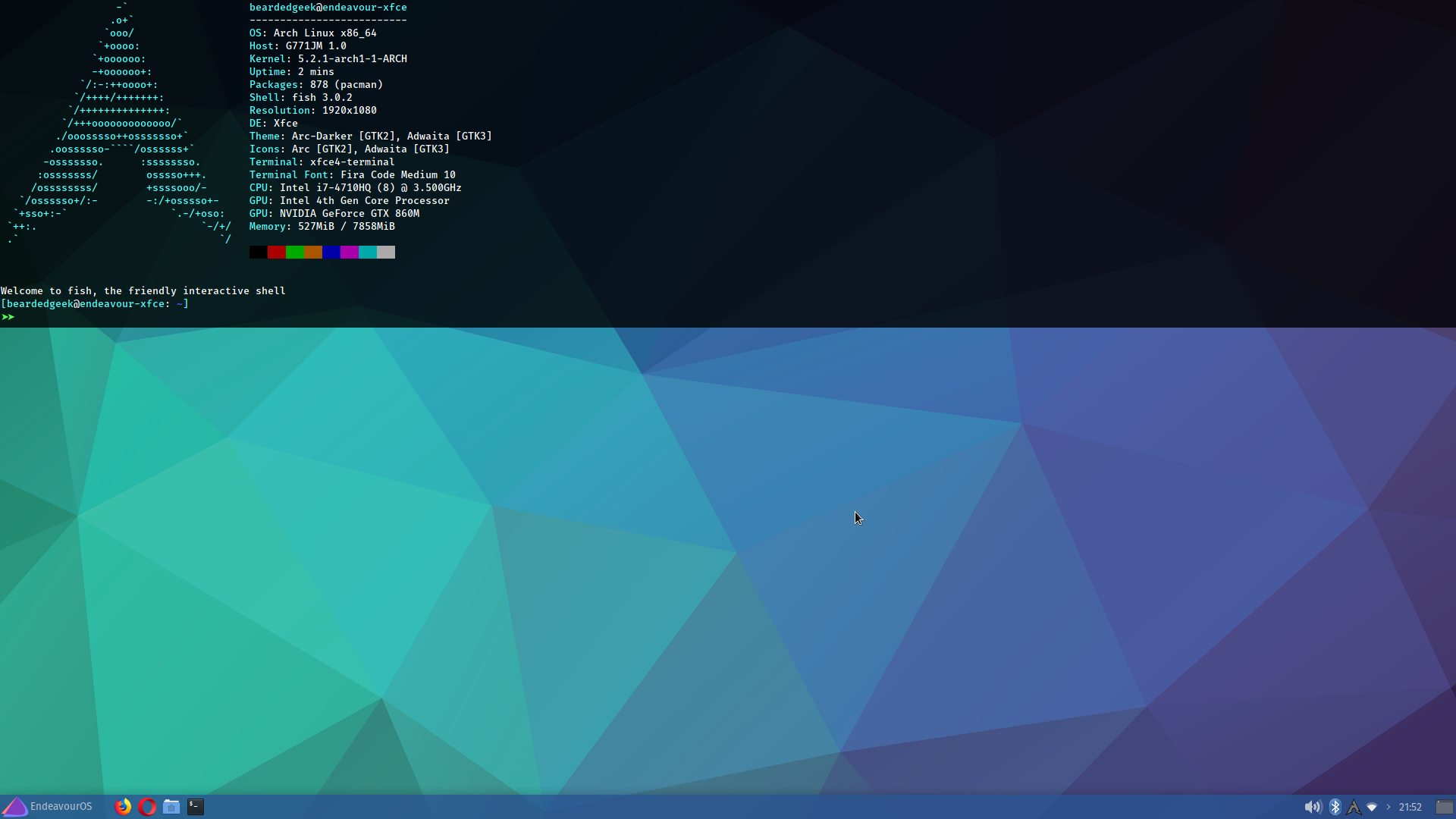Screen dimensions: 1456x819
Task: Click the 'Host: G771JM 1.0' line
Action: (x=298, y=46)
